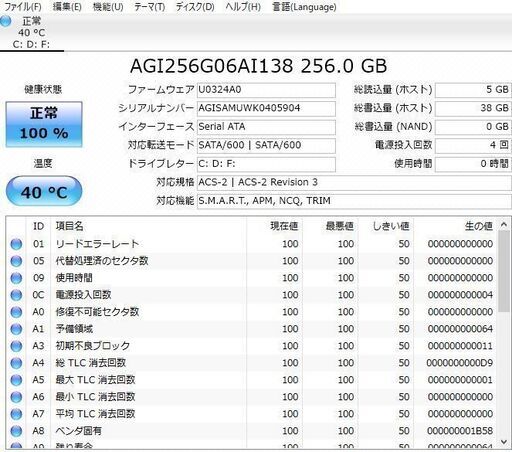Click the serial number field AGISAMUWK0405904
The width and height of the screenshot is (512, 452).
click(x=266, y=108)
